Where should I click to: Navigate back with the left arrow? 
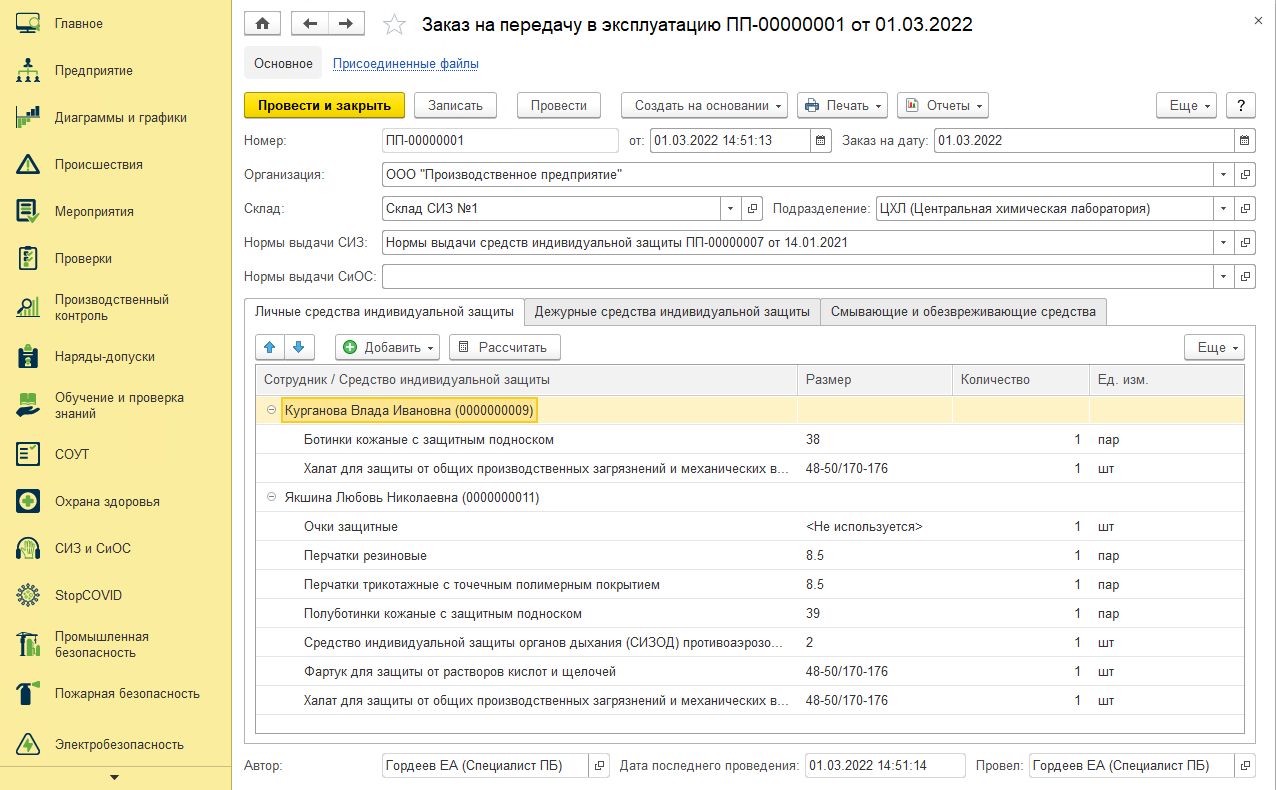coord(310,23)
